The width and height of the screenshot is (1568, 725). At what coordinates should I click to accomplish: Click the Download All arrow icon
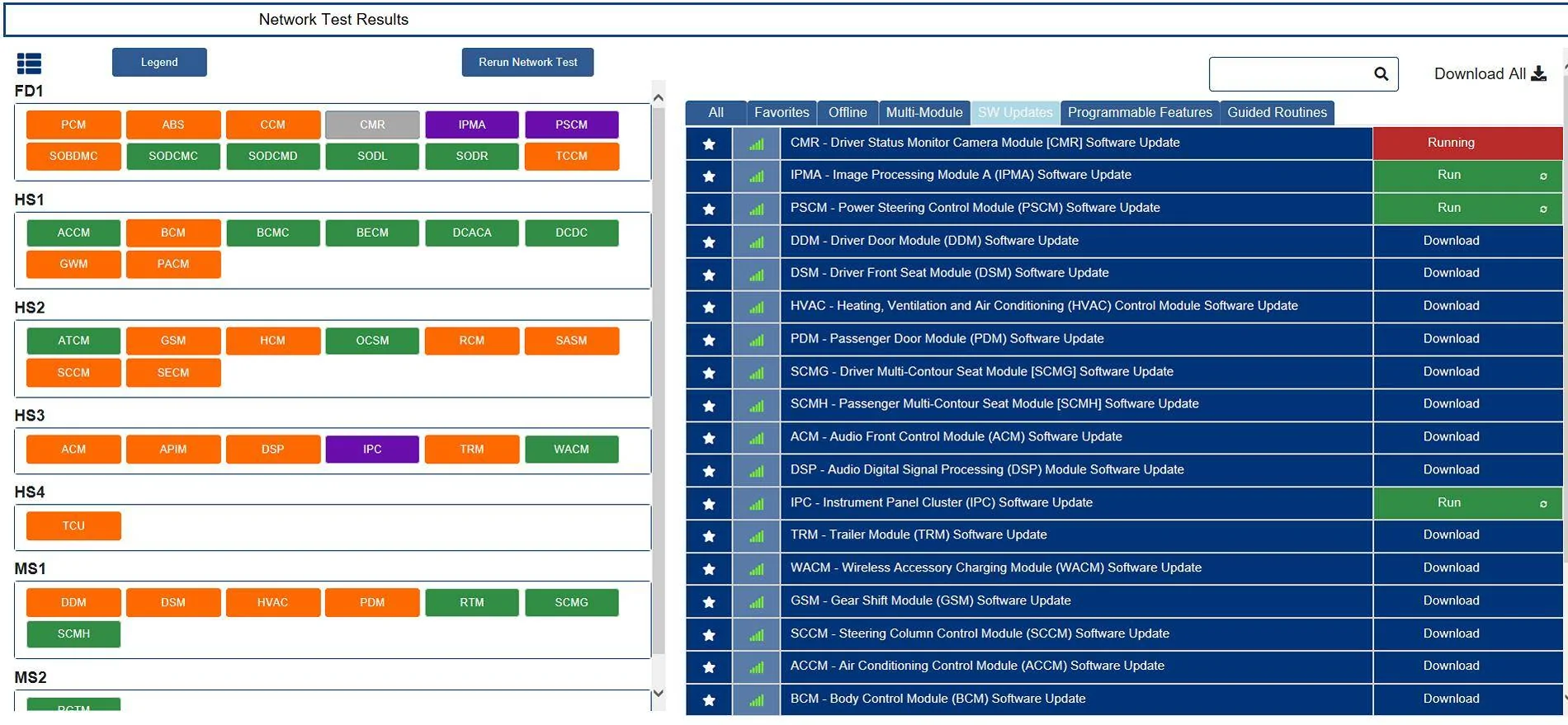1538,74
